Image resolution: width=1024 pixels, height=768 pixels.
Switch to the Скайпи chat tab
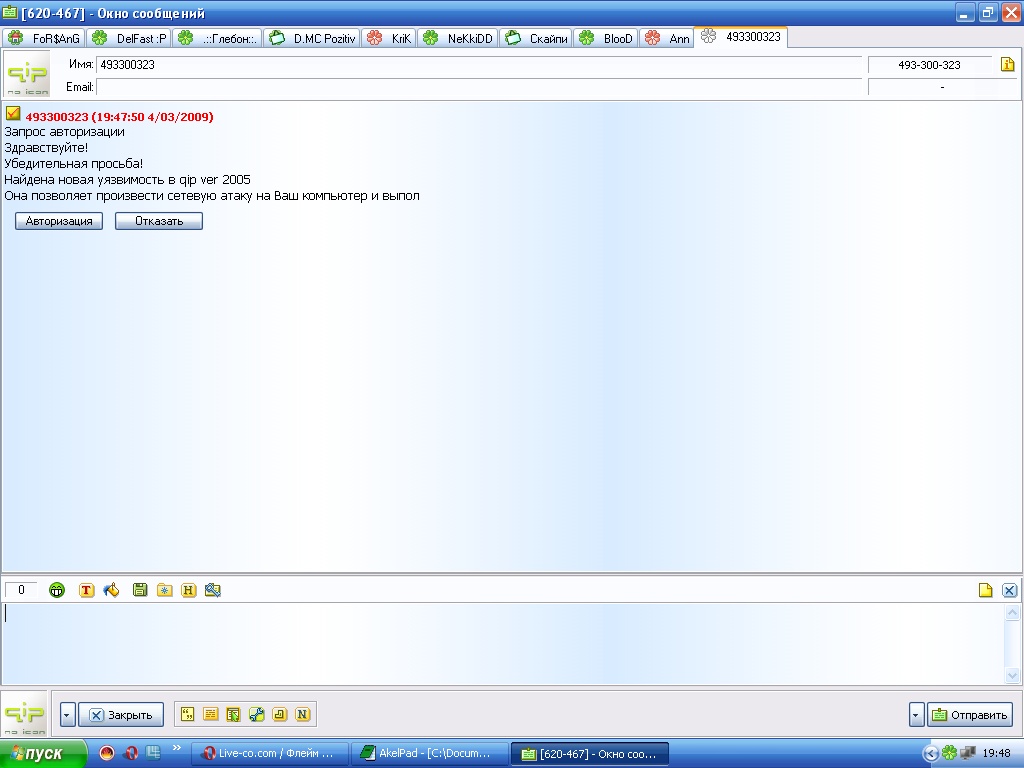click(x=537, y=38)
